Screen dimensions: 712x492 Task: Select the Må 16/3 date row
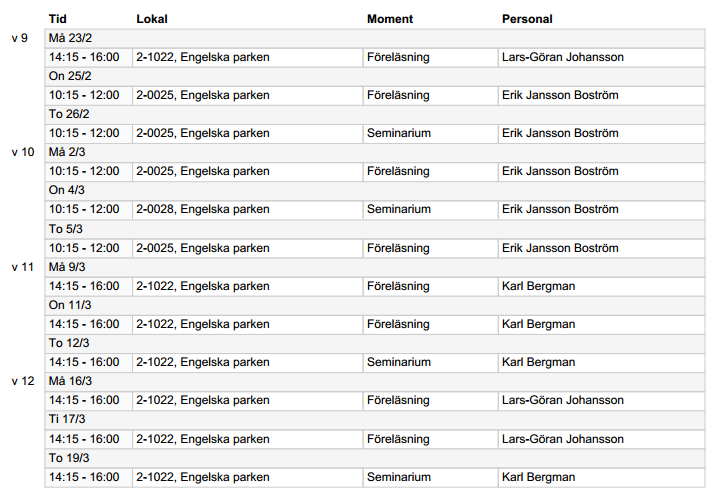375,381
